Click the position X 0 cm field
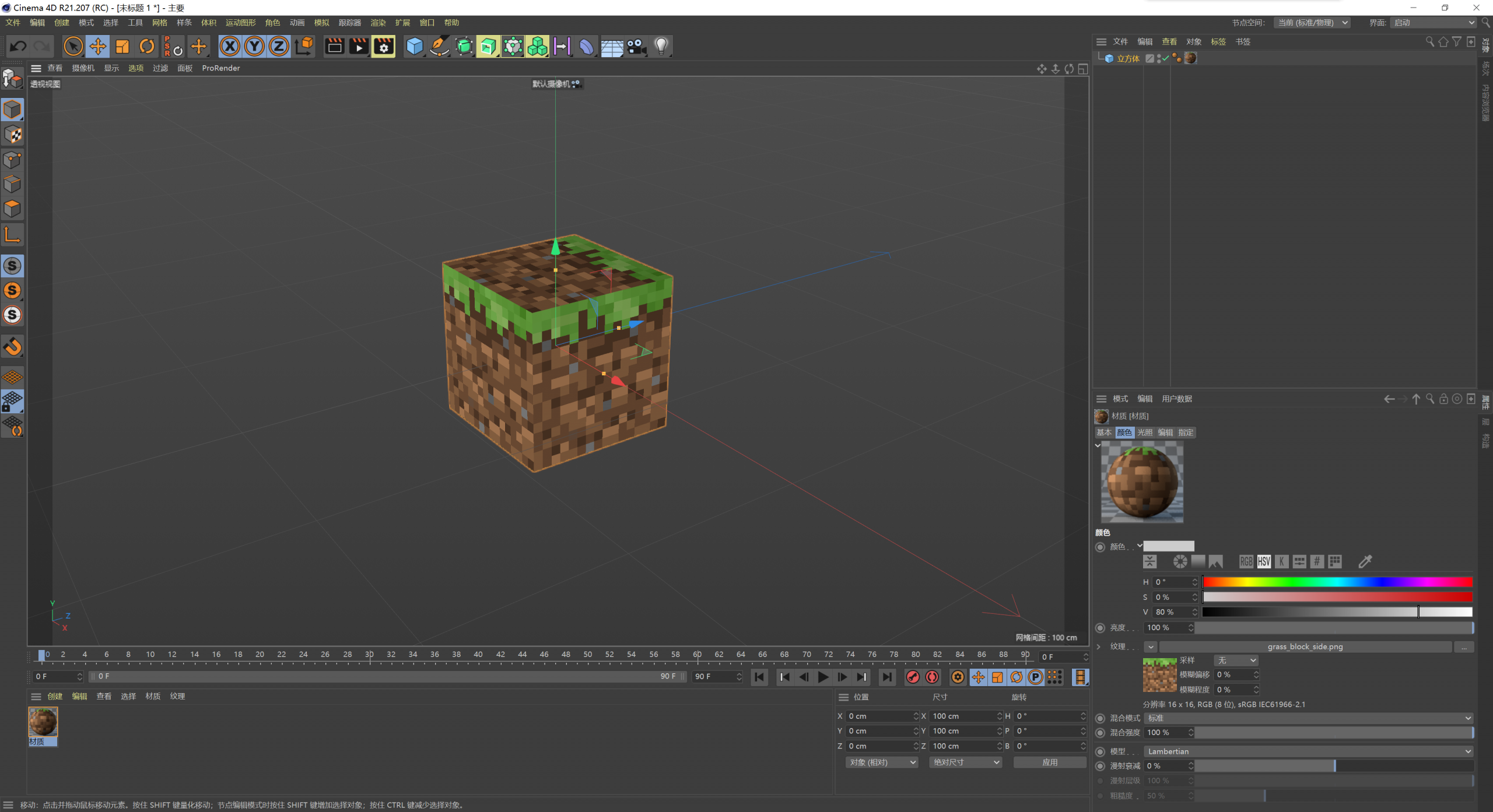The image size is (1493, 812). (x=882, y=716)
